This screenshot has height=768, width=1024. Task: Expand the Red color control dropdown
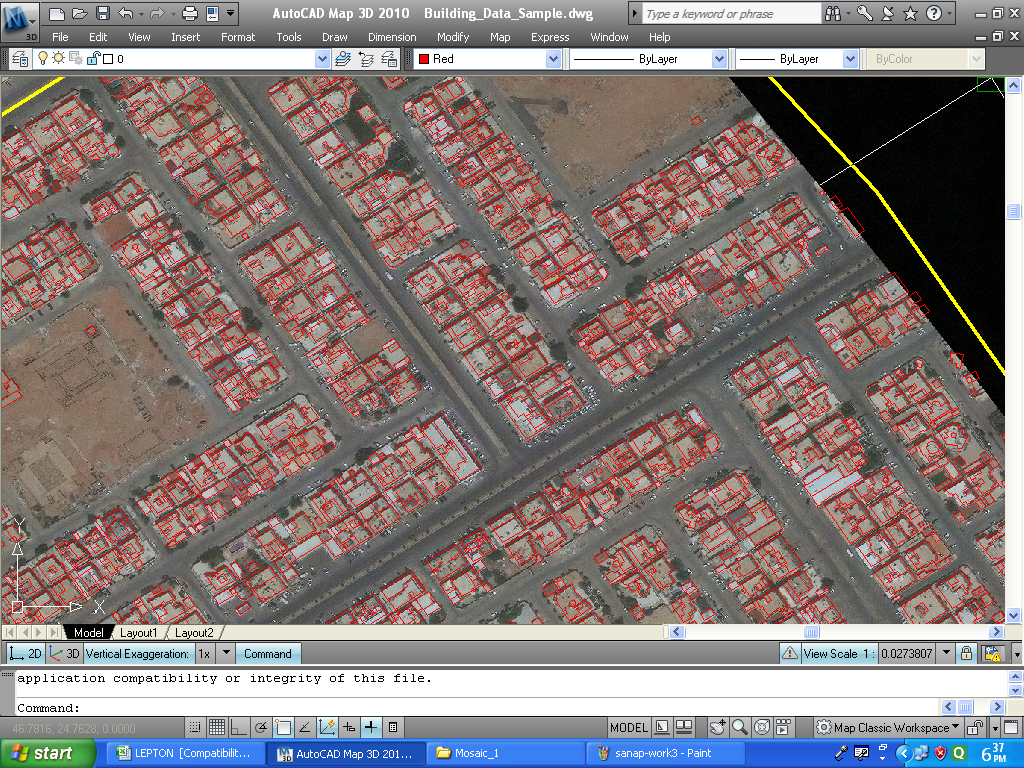coord(553,59)
